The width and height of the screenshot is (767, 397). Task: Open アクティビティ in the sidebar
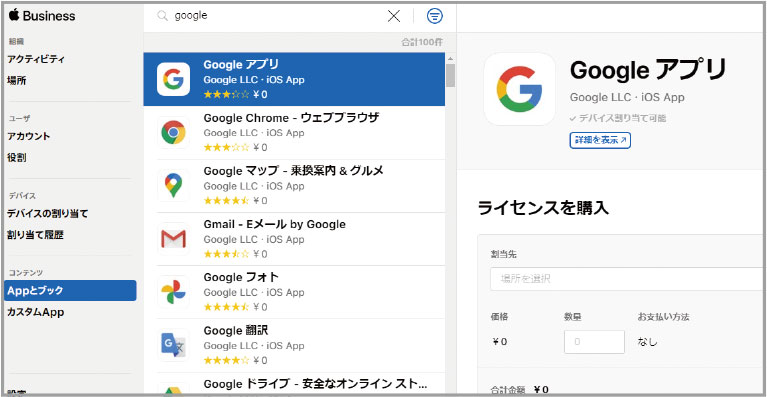click(x=36, y=60)
